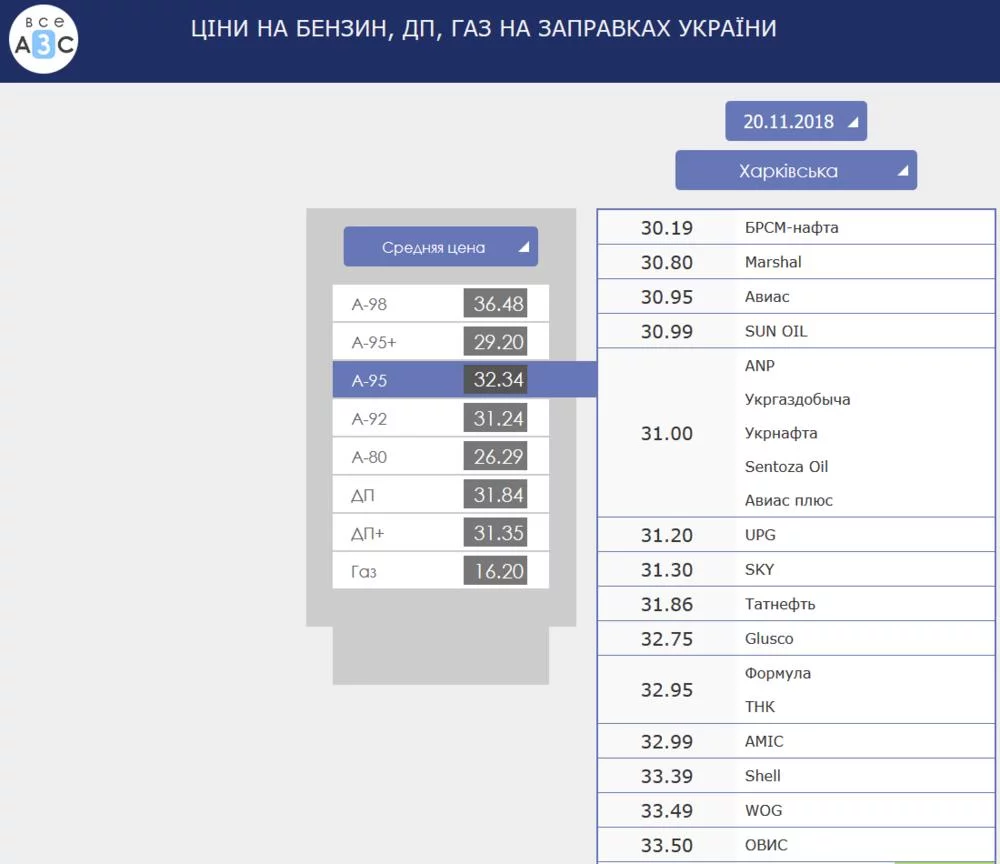Viewport: 1000px width, 864px height.
Task: Select the А-98 fuel row
Action: 441,304
